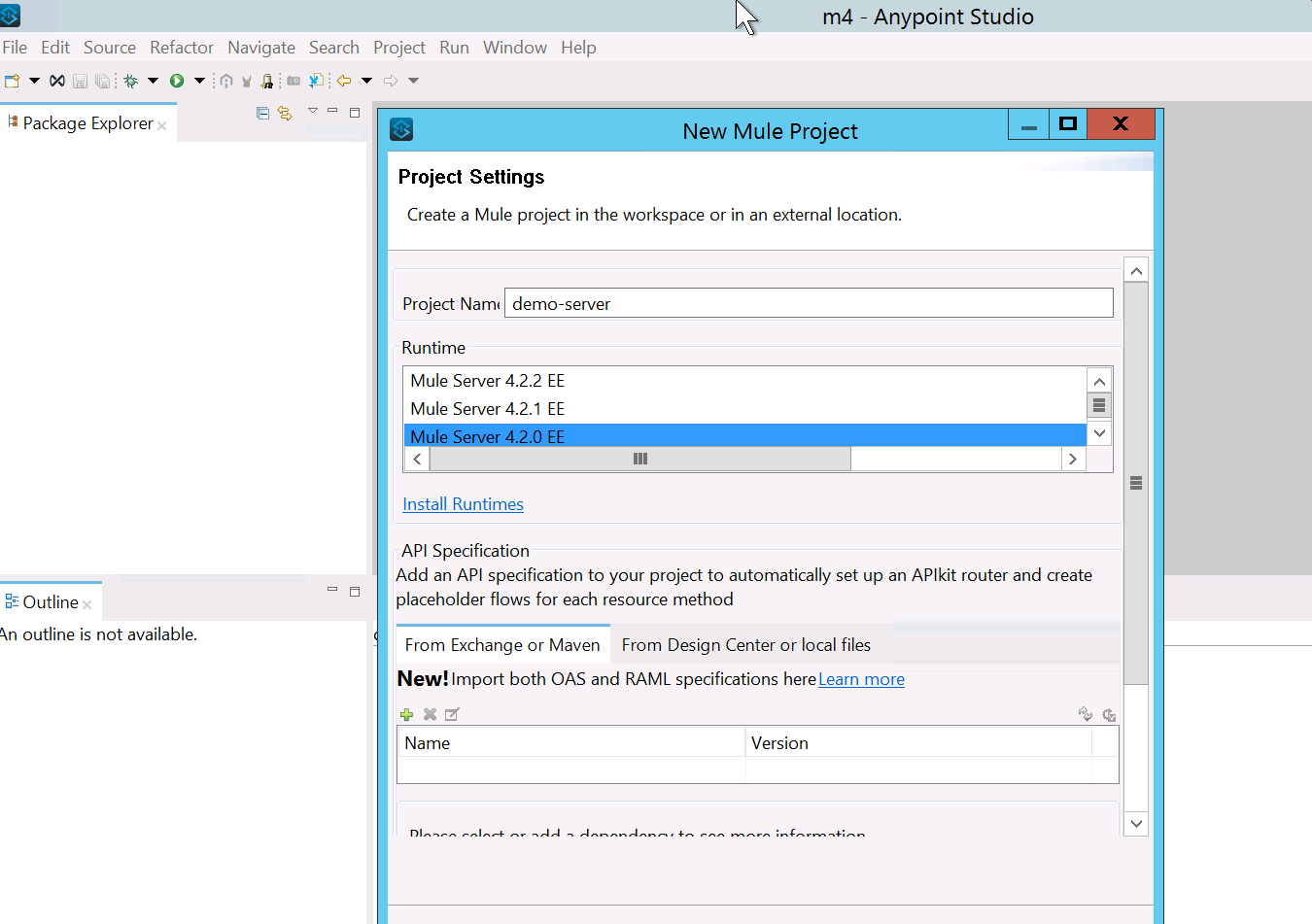Click the Save All toolbar icon
1312x924 pixels.
pyautogui.click(x=102, y=82)
